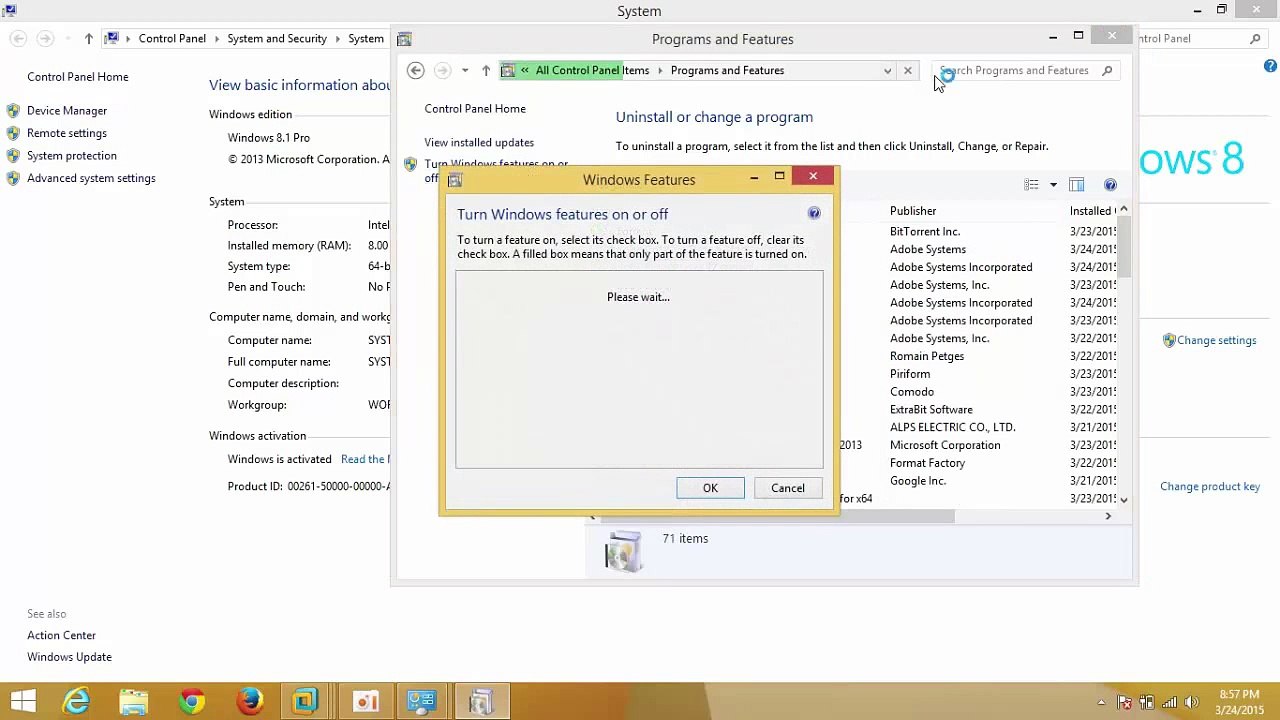Open Device Manager in System window
Viewport: 1280px width, 720px height.
click(67, 111)
